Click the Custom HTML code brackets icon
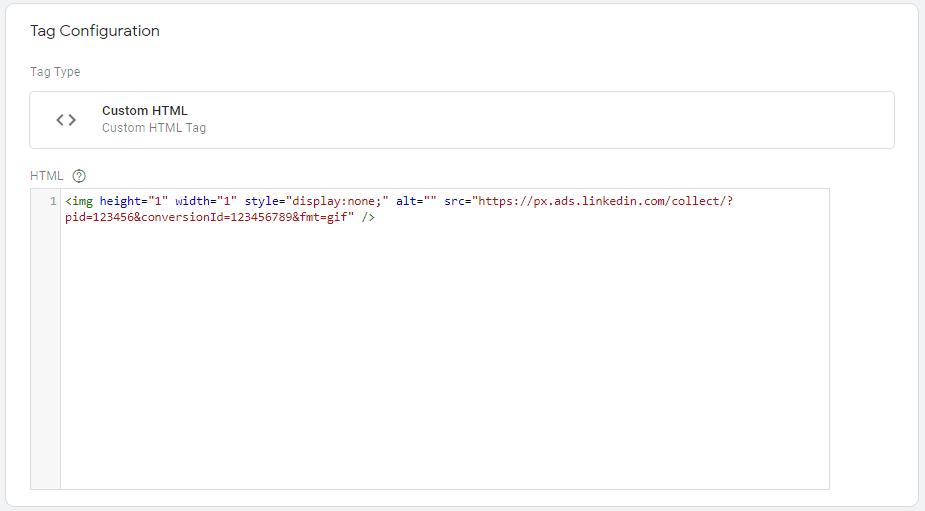 click(x=66, y=120)
